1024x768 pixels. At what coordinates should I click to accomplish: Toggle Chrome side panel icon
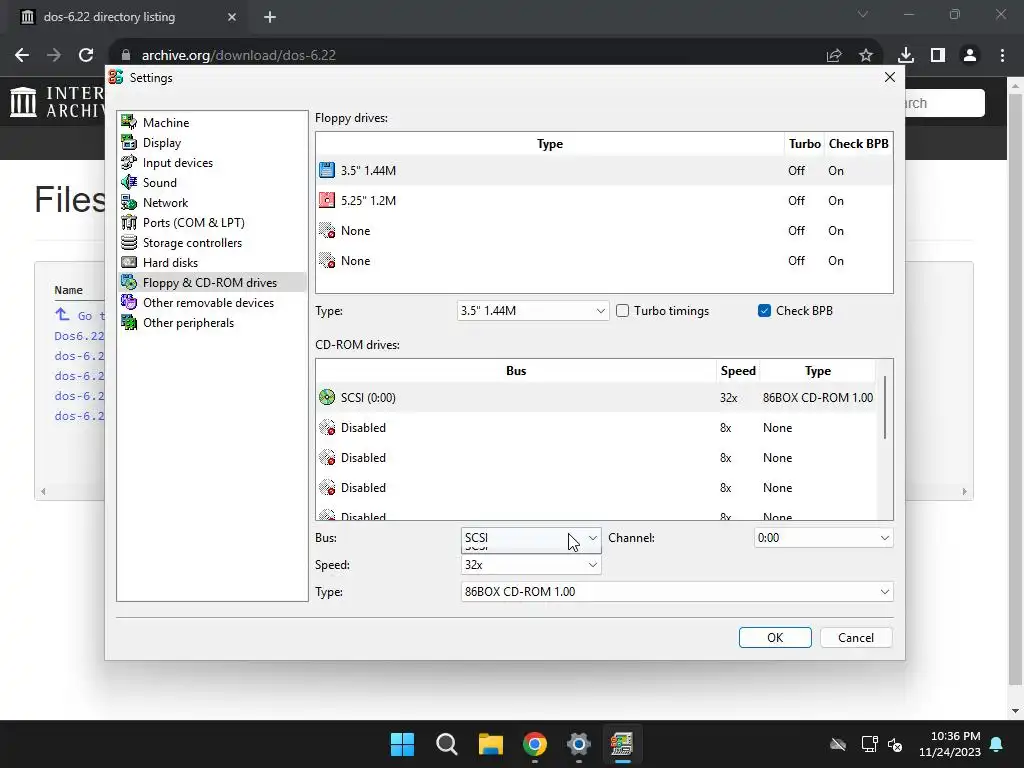point(938,55)
